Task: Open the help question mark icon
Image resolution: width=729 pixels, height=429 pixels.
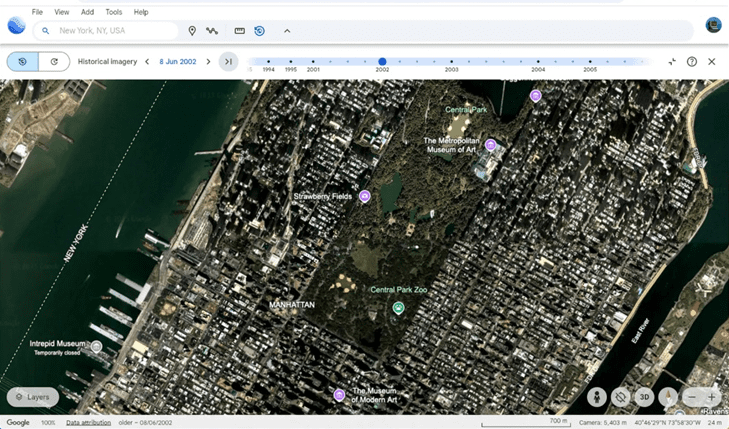Action: [x=692, y=62]
